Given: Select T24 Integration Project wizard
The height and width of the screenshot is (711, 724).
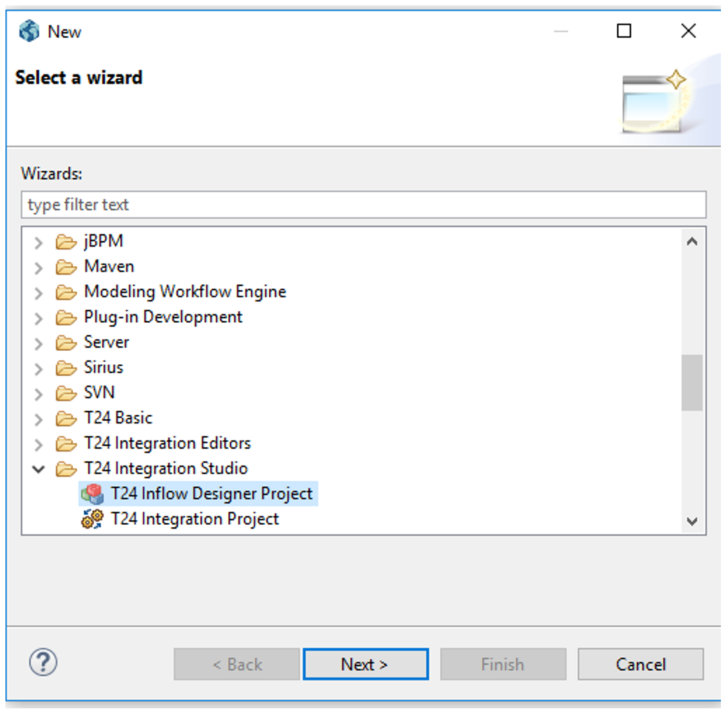Looking at the screenshot, I should (x=194, y=519).
